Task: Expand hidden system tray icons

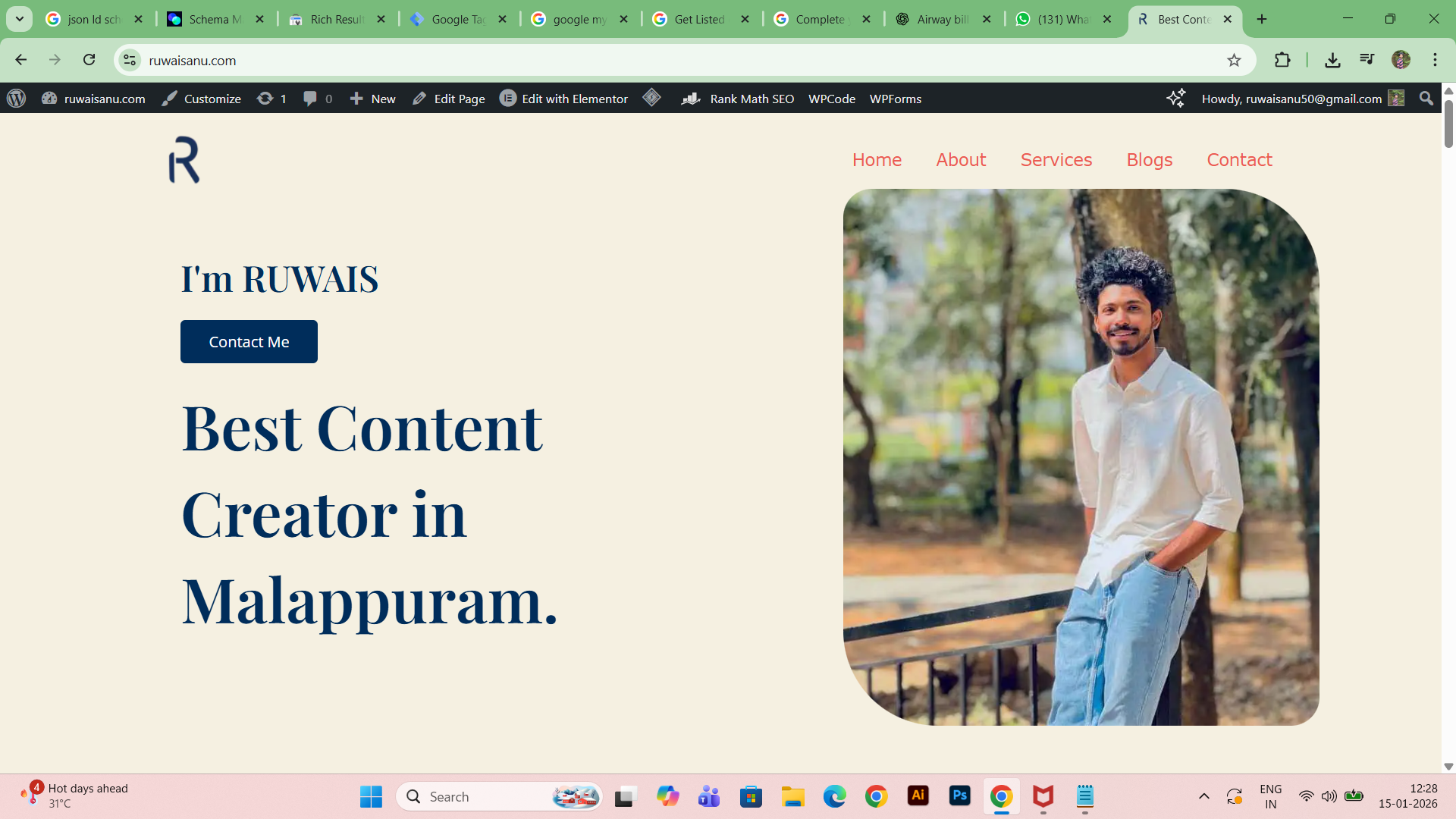Action: click(x=1203, y=796)
